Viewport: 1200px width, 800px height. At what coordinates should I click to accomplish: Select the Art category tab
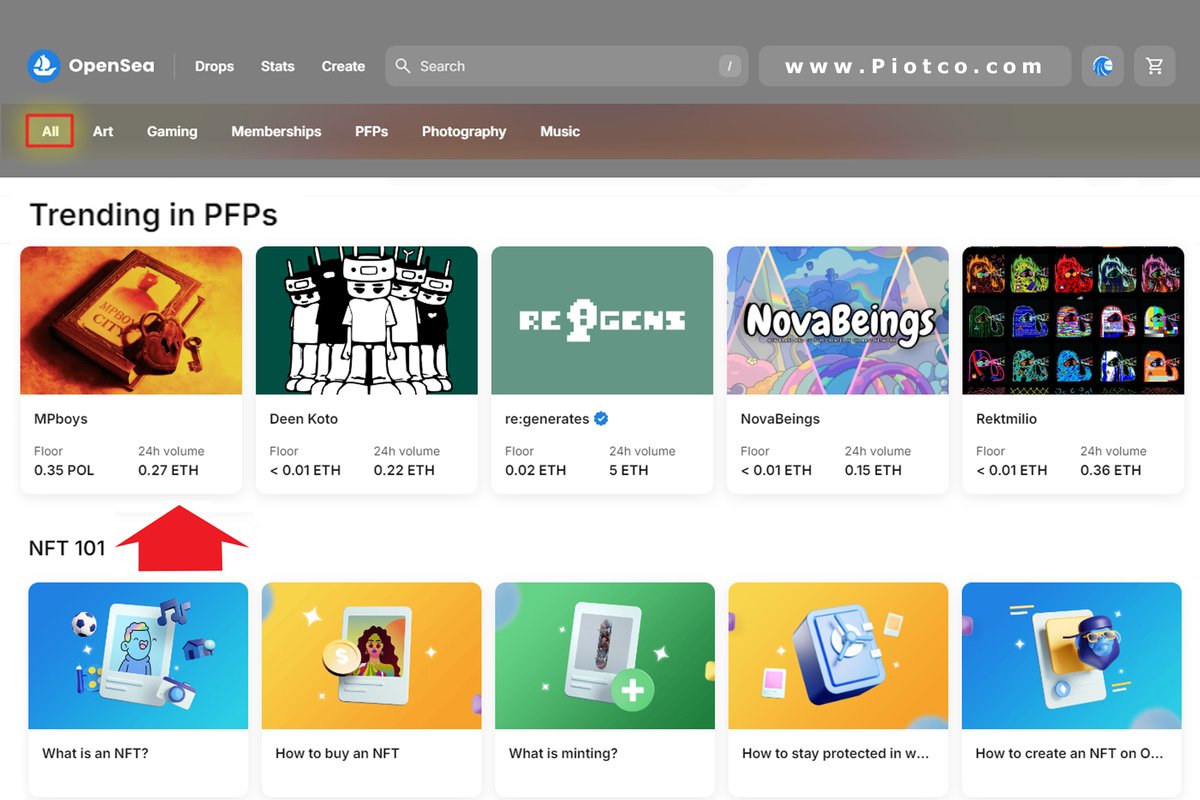click(x=103, y=131)
